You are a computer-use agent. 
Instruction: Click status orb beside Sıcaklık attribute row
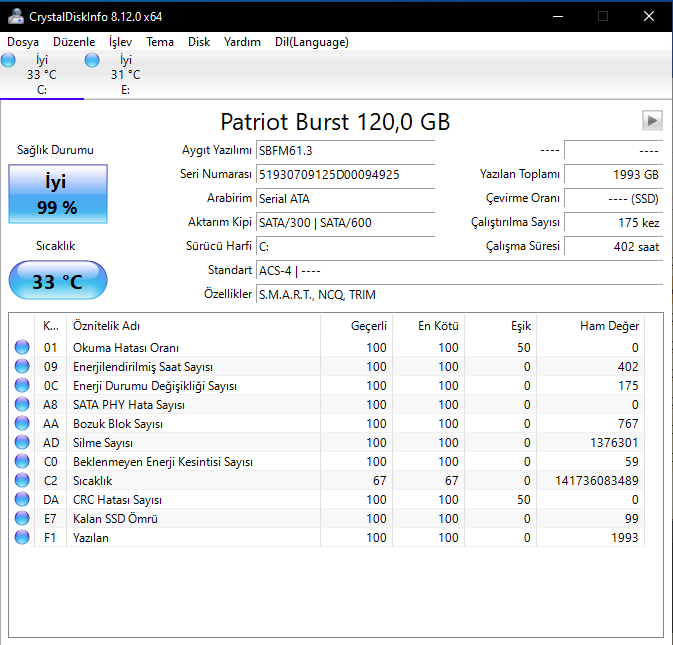[22, 481]
